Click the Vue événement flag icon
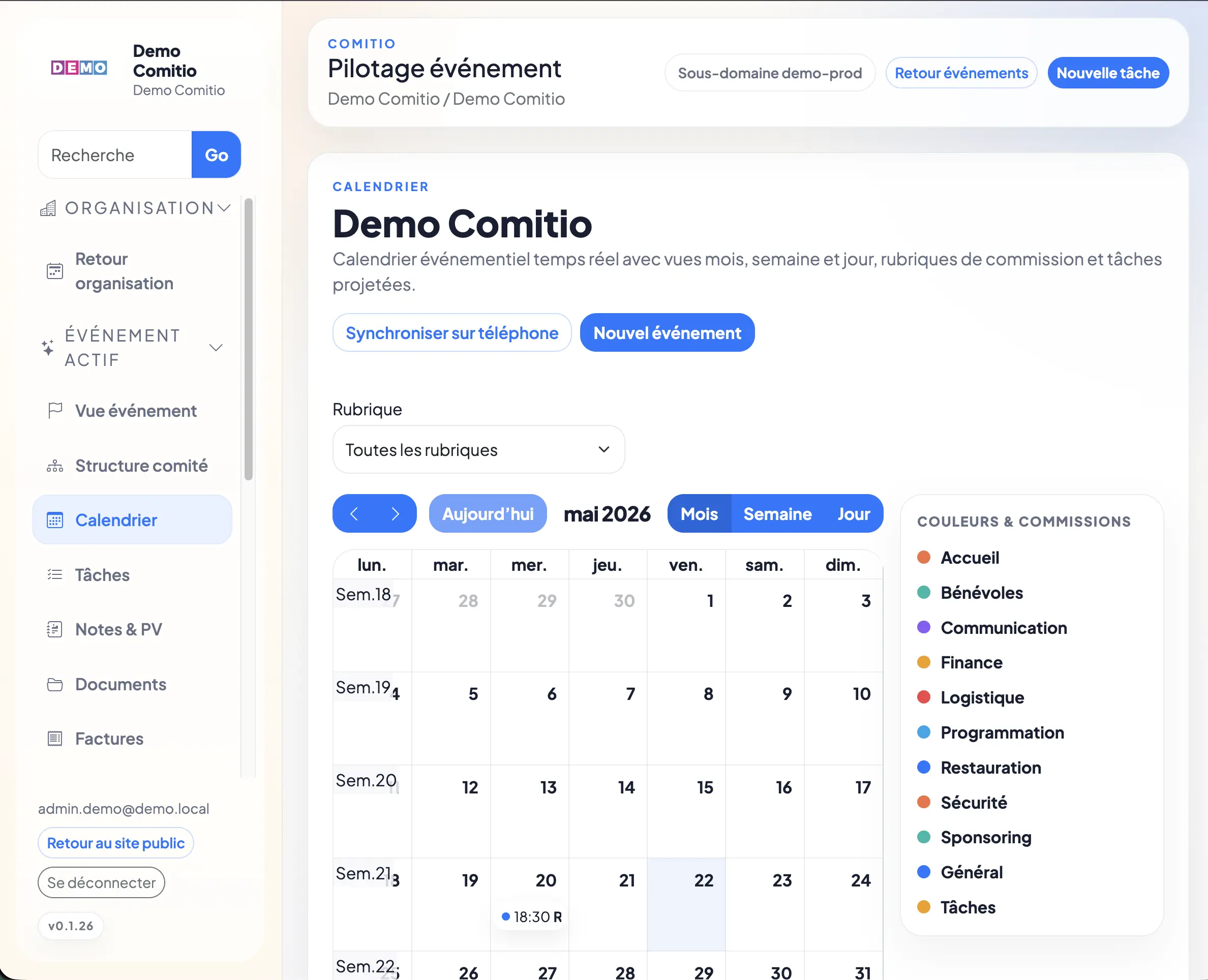 coord(55,410)
